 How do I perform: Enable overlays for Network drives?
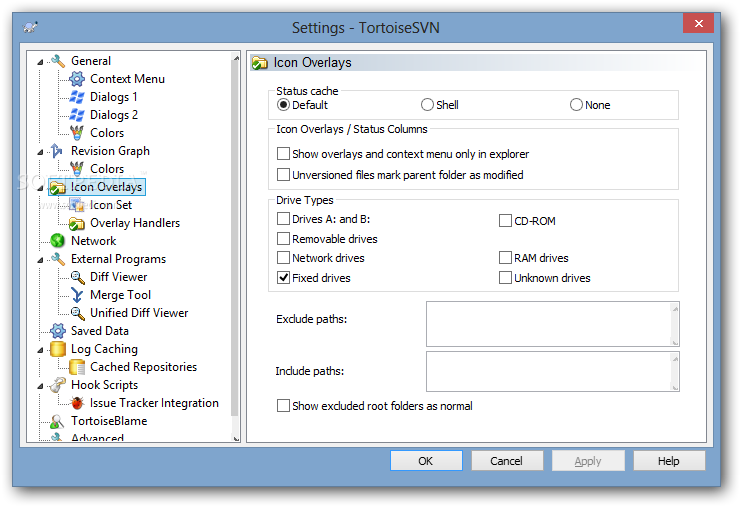(x=283, y=258)
